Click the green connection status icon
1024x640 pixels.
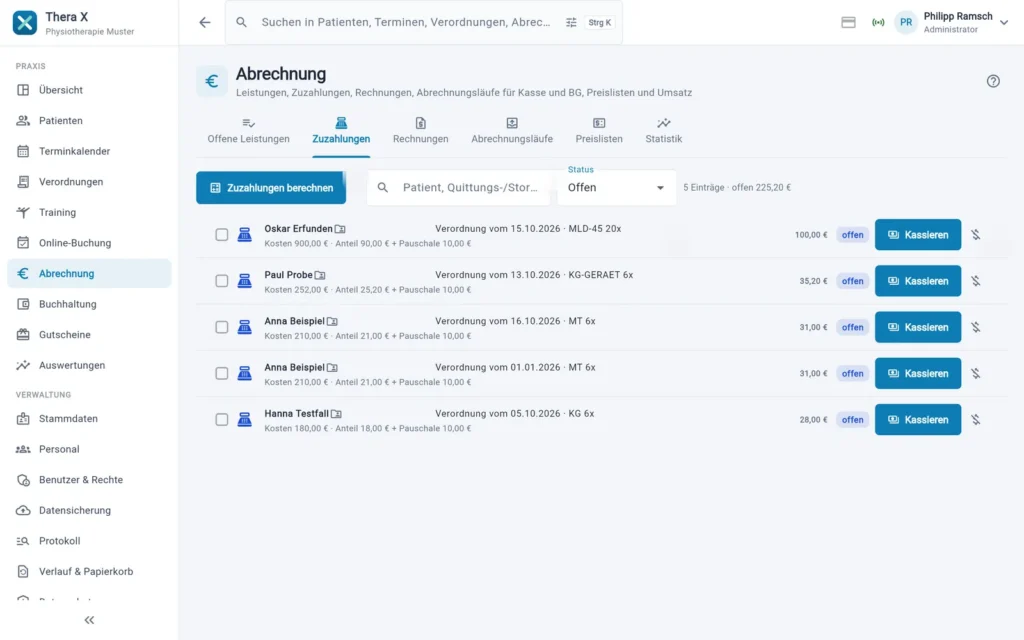[878, 22]
